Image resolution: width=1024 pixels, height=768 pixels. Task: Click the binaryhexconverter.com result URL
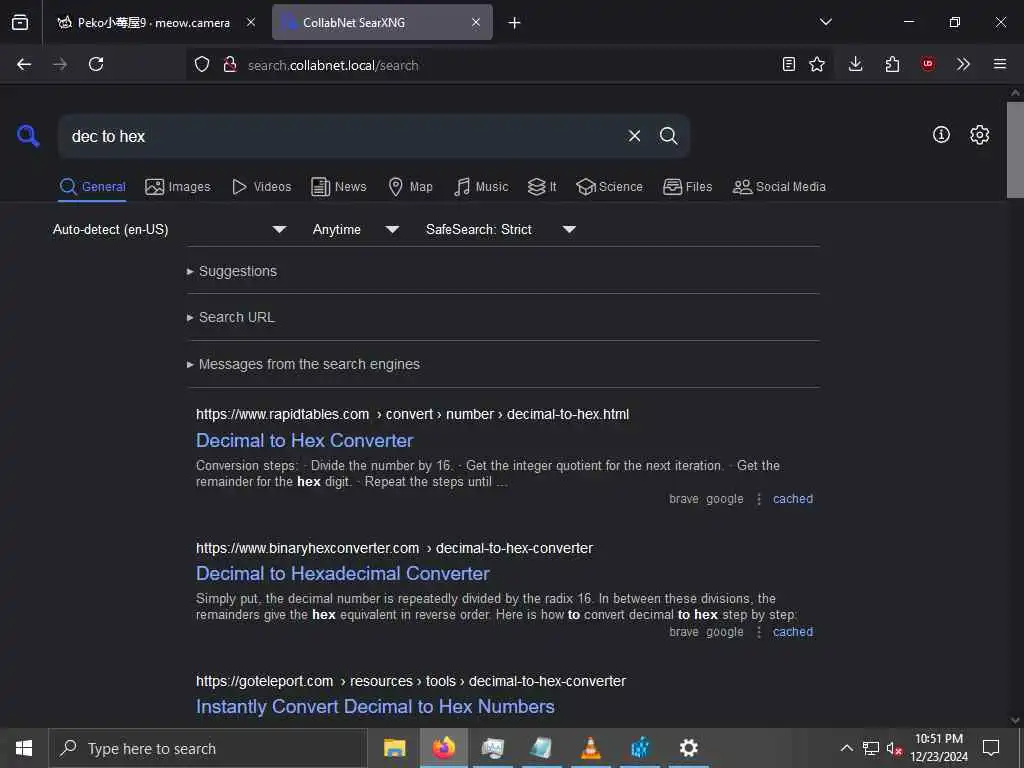[394, 548]
